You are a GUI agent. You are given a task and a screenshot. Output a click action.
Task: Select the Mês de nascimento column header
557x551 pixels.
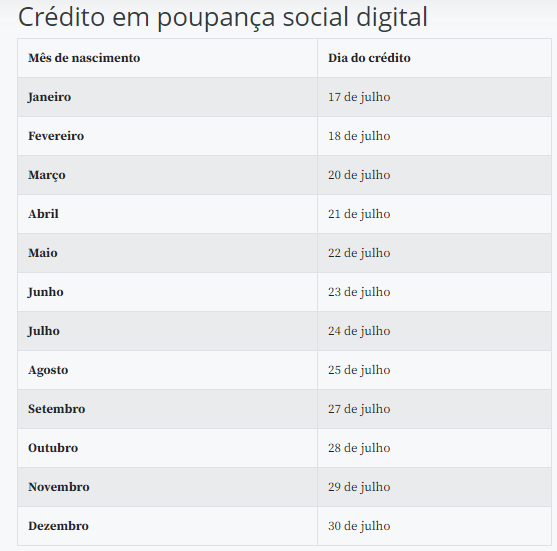84,58
